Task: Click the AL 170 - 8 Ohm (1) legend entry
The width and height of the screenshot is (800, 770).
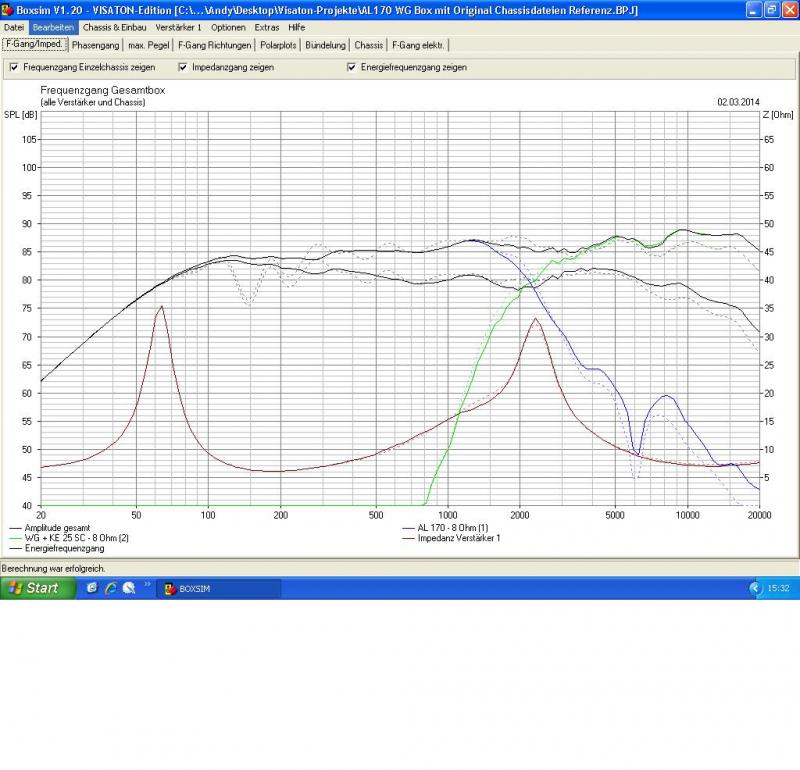Action: point(445,528)
